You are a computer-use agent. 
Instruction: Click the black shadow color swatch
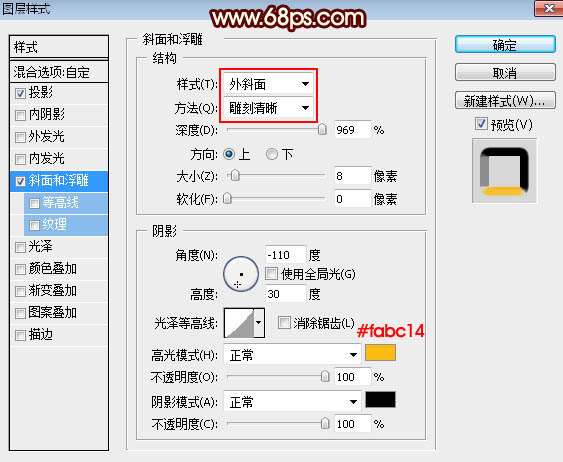(381, 400)
